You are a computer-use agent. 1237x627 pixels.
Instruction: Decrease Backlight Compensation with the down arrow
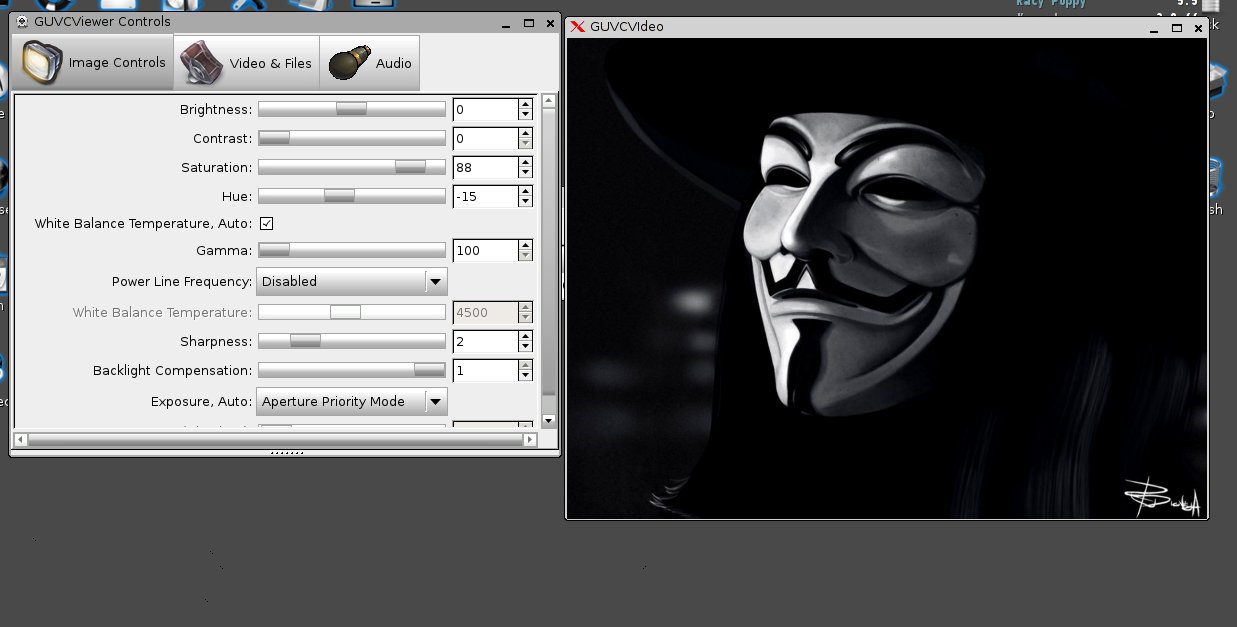[525, 376]
